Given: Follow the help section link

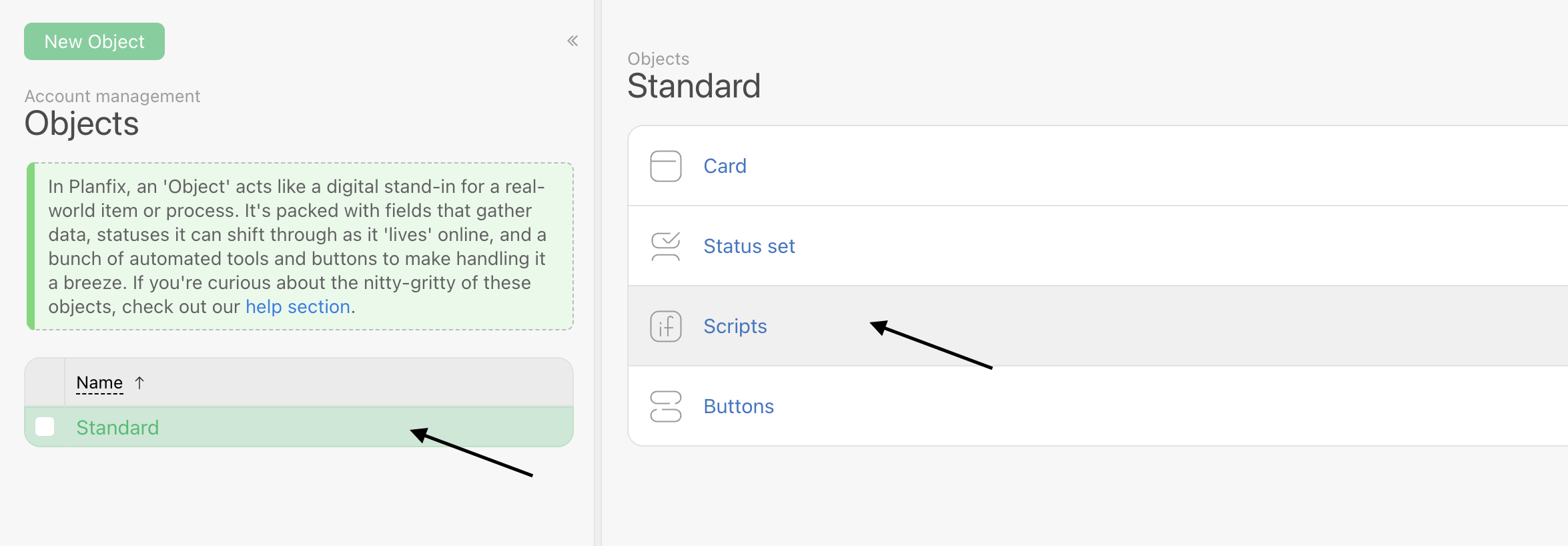Looking at the screenshot, I should pos(298,306).
